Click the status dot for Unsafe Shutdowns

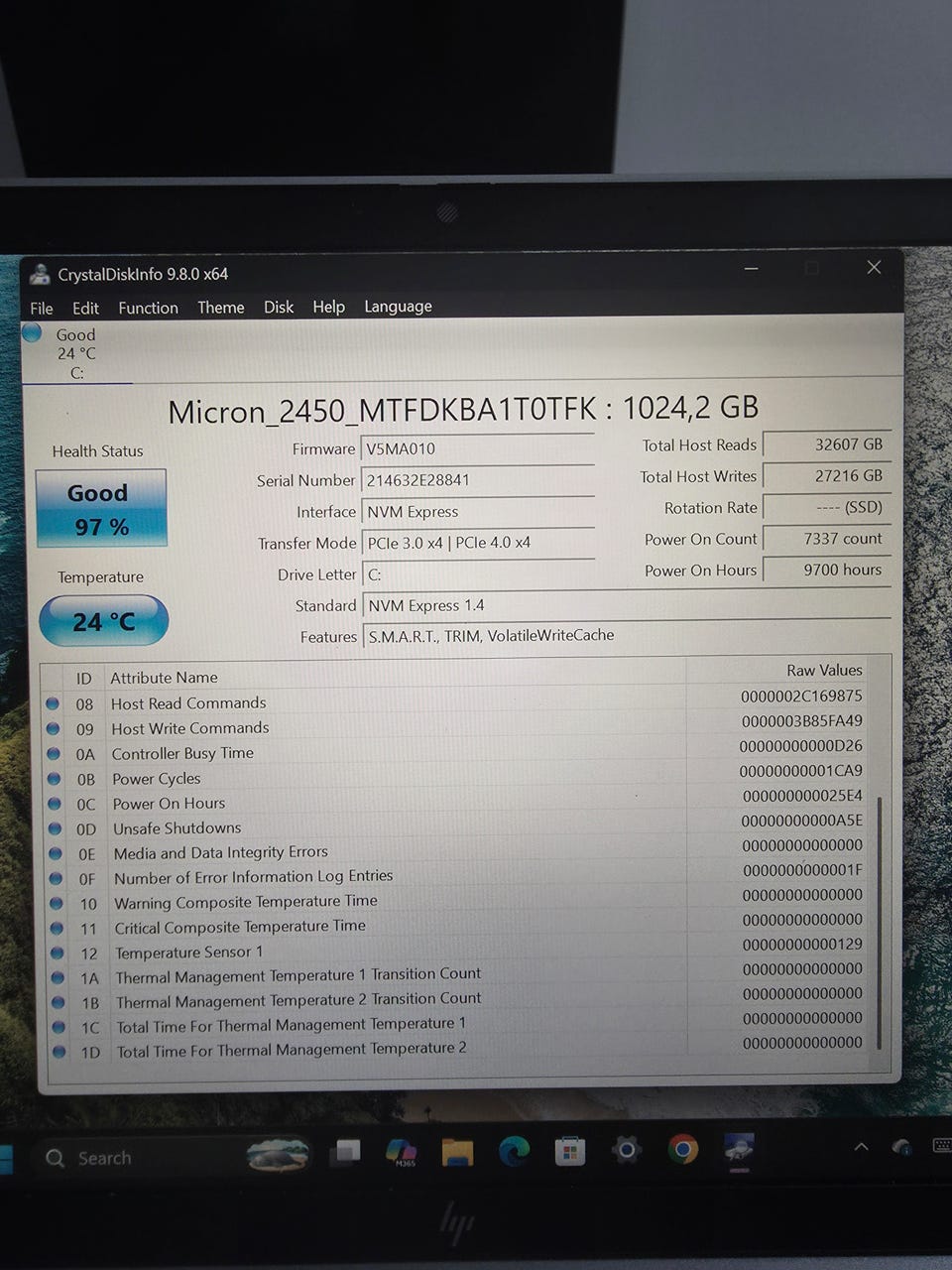pyautogui.click(x=55, y=827)
